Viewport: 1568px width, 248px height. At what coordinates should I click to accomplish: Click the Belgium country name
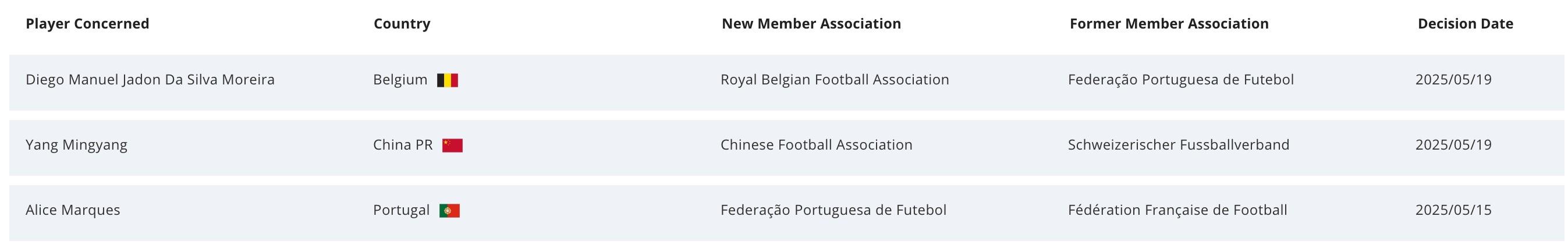tap(400, 80)
